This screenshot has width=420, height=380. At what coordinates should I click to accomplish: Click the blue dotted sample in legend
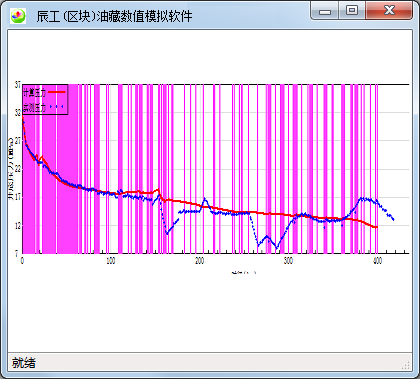56,107
